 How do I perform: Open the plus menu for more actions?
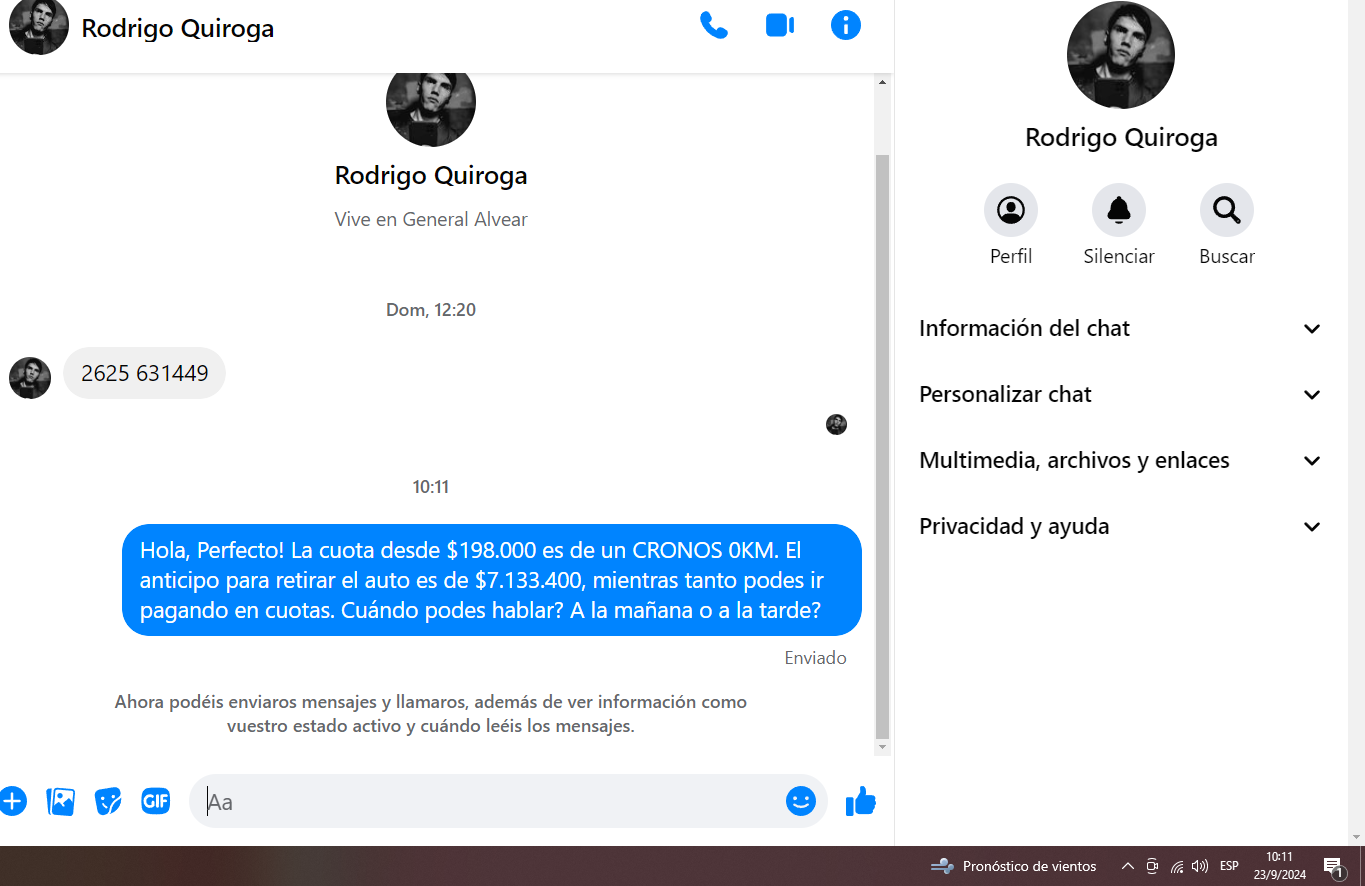tap(12, 801)
